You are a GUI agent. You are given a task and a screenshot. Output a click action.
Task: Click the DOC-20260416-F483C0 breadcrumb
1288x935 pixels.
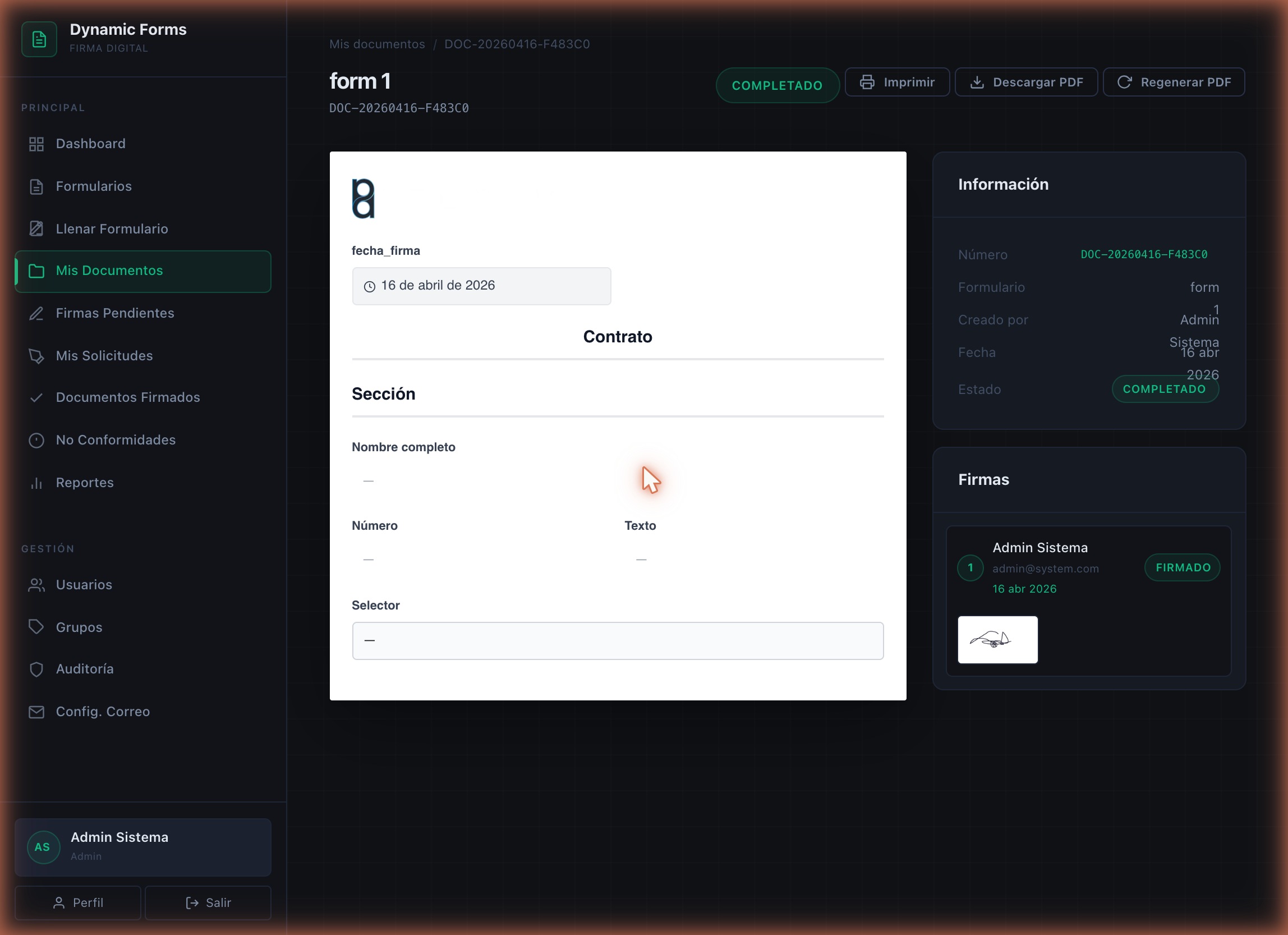[517, 44]
